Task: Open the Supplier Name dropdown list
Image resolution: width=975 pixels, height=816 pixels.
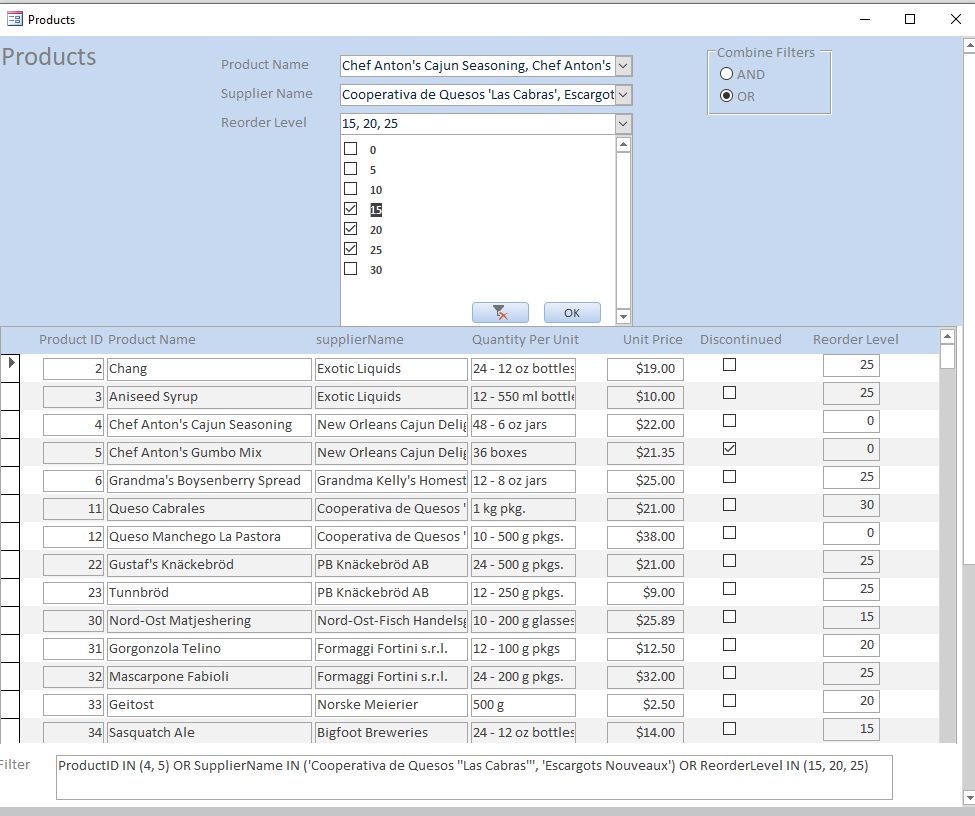Action: [x=623, y=95]
